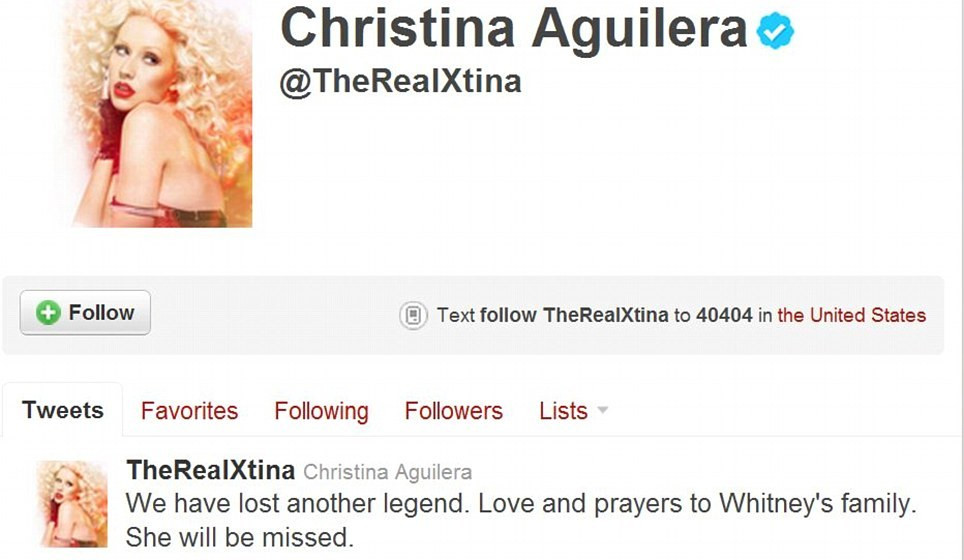View the Followers tab
The height and width of the screenshot is (560, 964).
coord(454,411)
